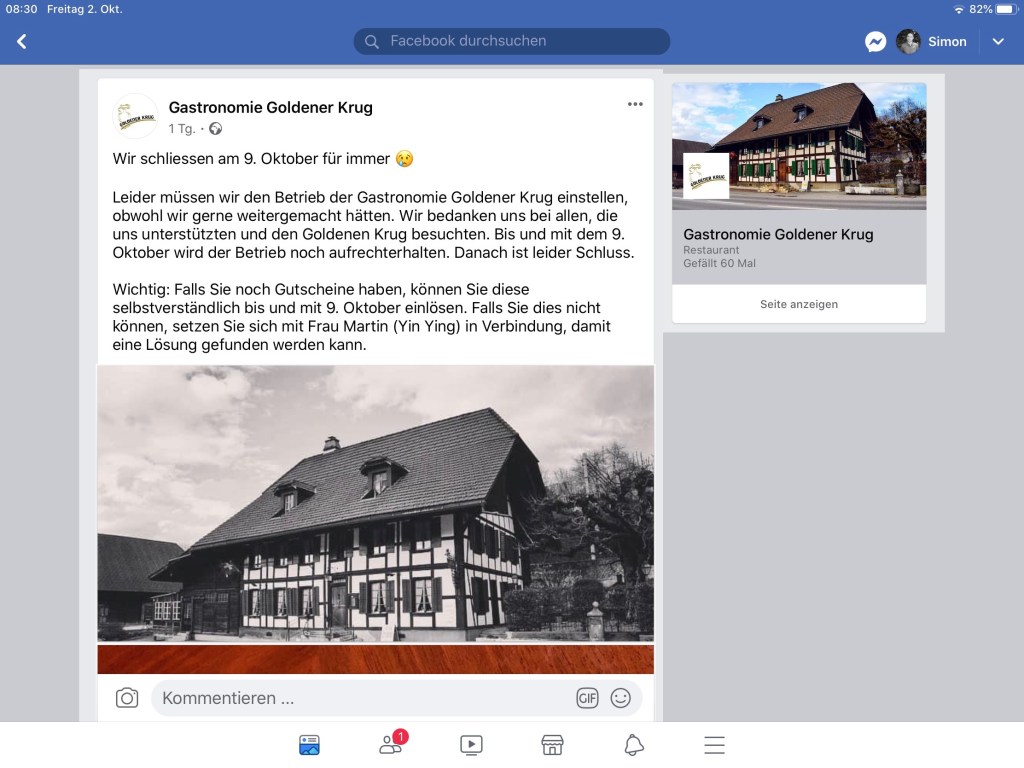View notifications bell icon
The width and height of the screenshot is (1024, 768).
point(633,744)
